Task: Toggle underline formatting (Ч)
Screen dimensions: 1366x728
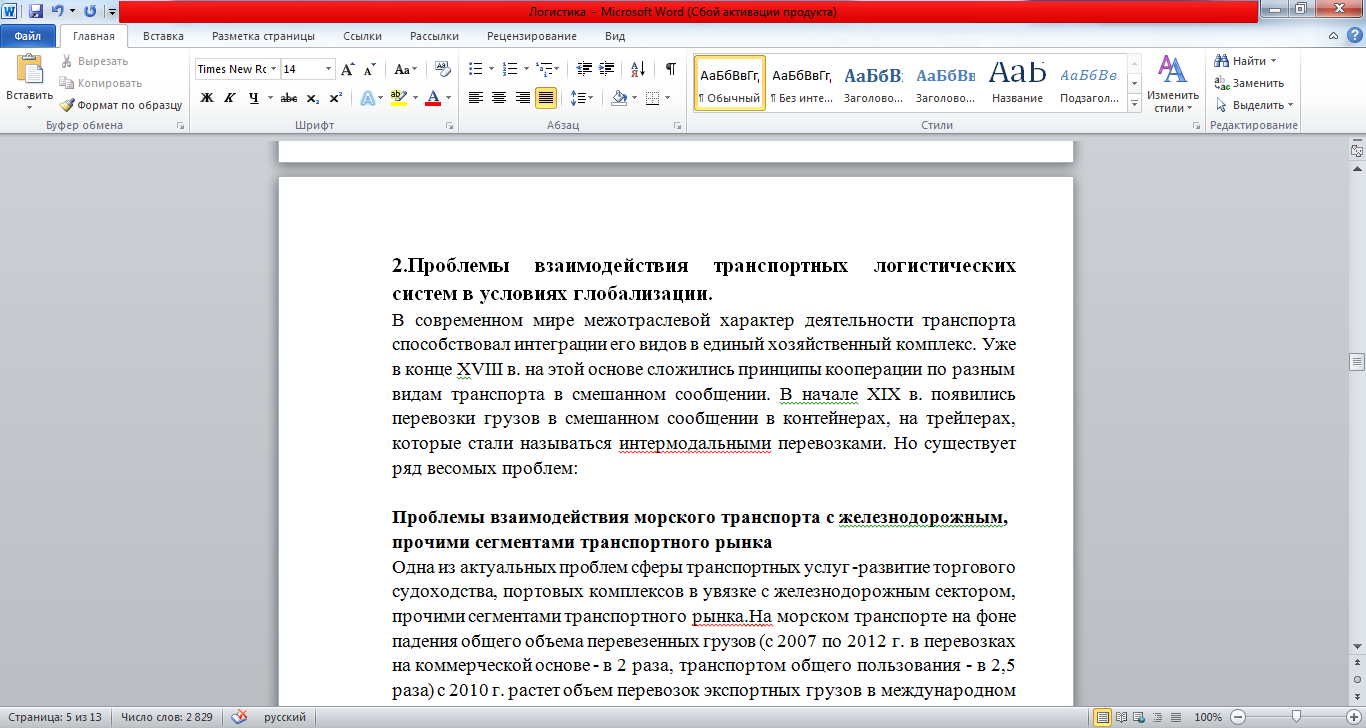Action: pyautogui.click(x=253, y=97)
